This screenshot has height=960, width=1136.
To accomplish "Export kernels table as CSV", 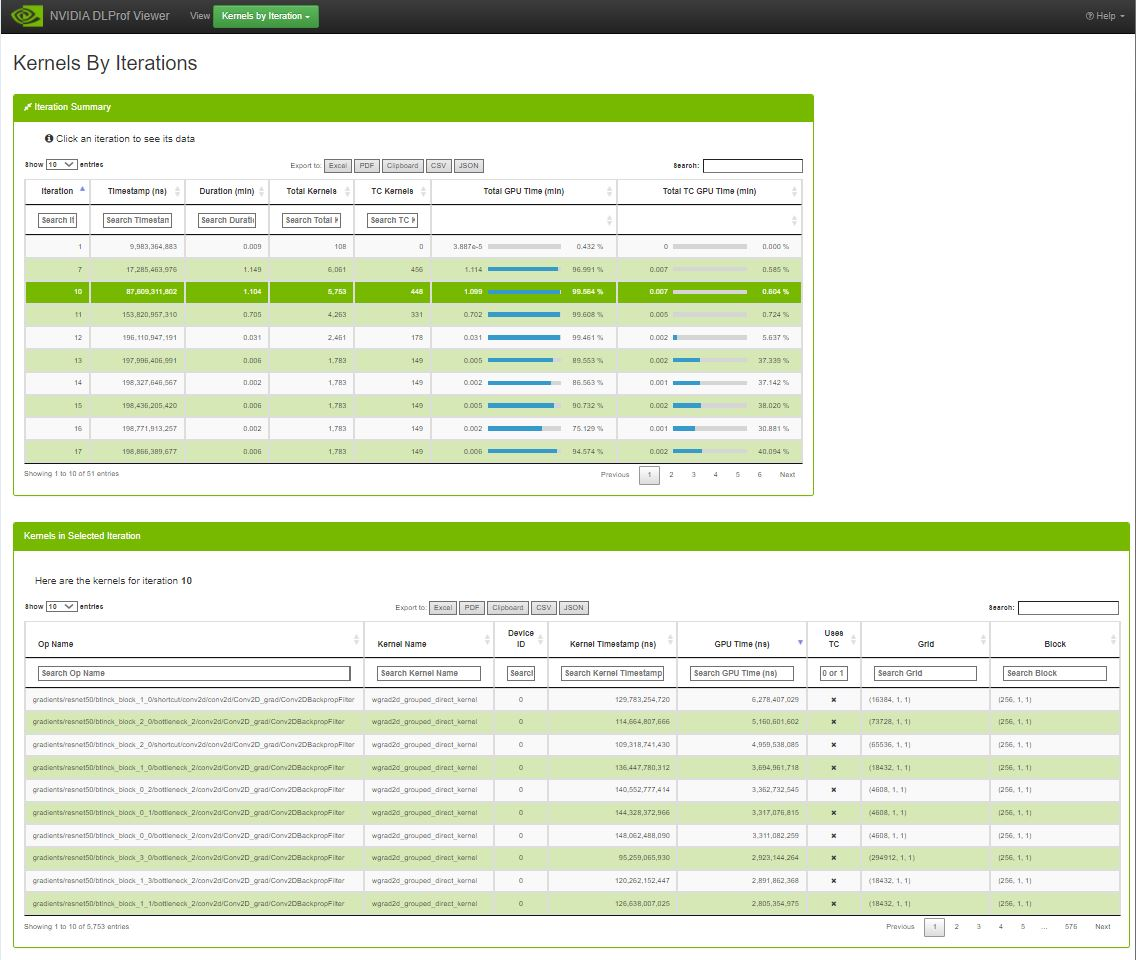I will point(543,608).
